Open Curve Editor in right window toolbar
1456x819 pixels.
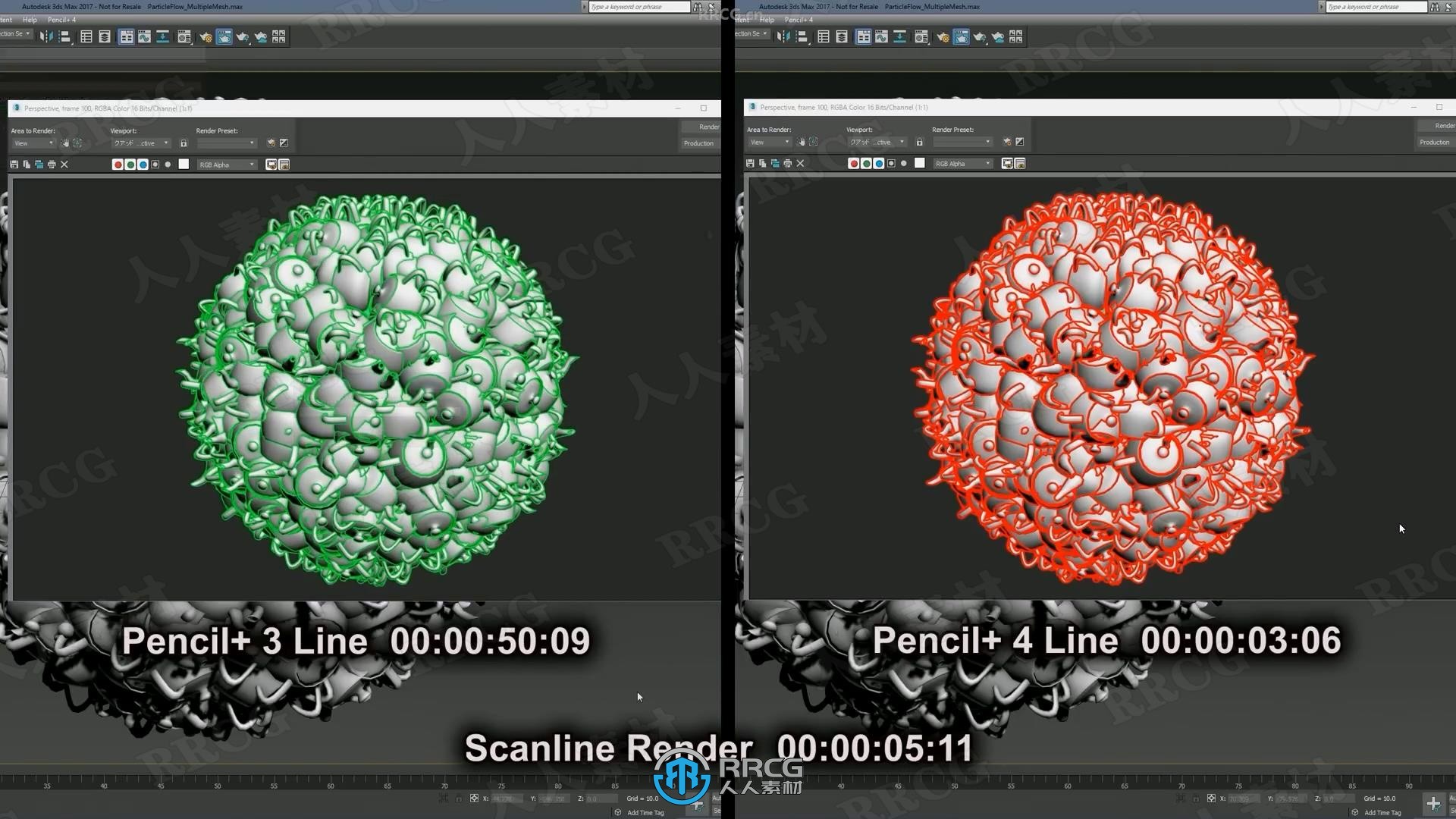tap(881, 36)
